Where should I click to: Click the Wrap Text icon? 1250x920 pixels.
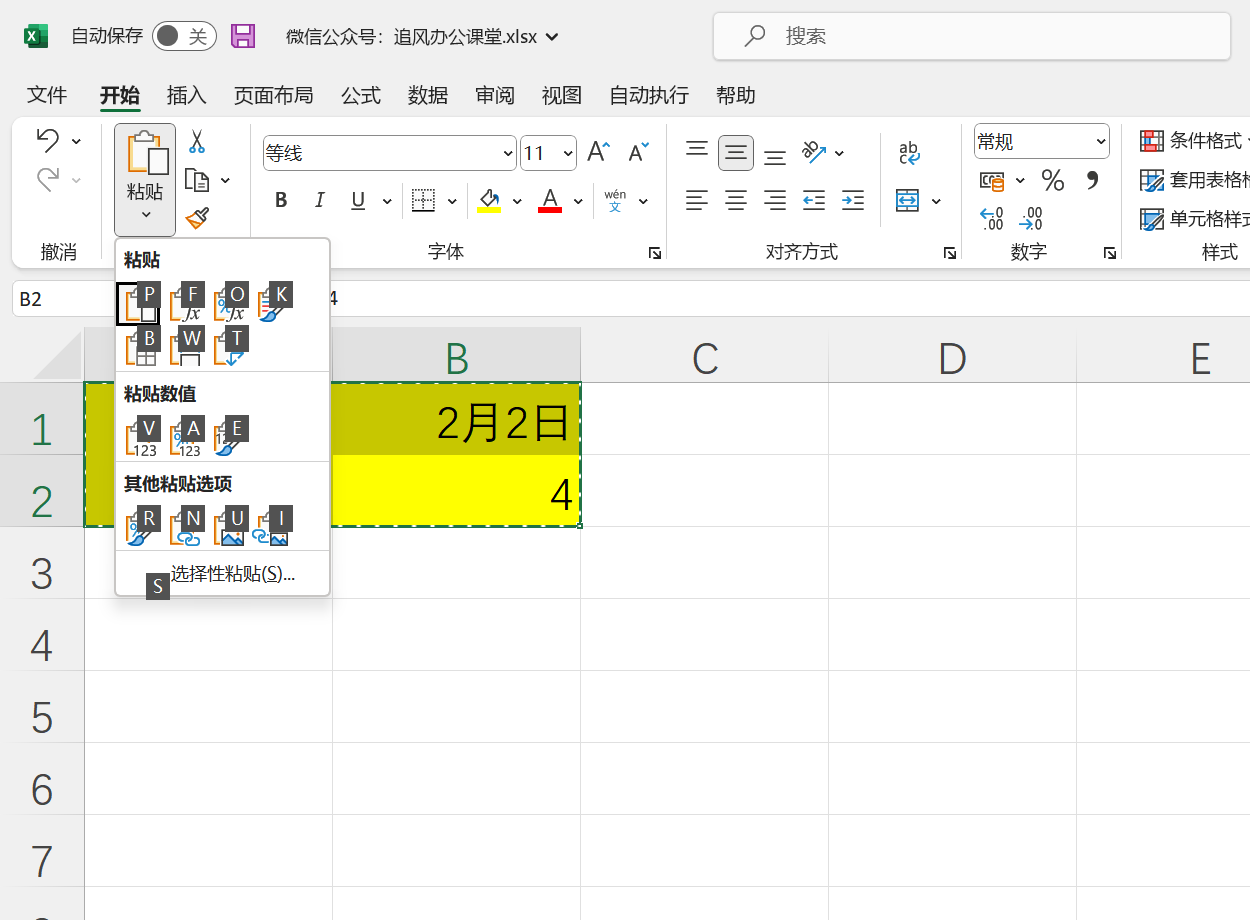pos(909,152)
